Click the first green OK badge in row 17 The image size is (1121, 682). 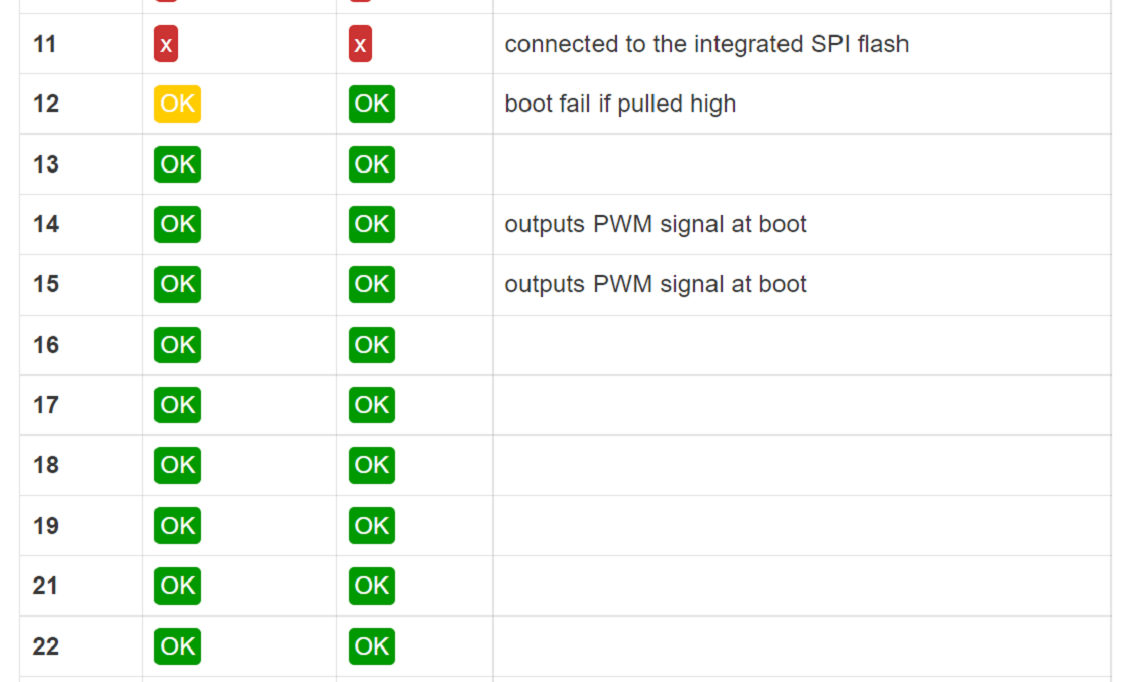(177, 405)
